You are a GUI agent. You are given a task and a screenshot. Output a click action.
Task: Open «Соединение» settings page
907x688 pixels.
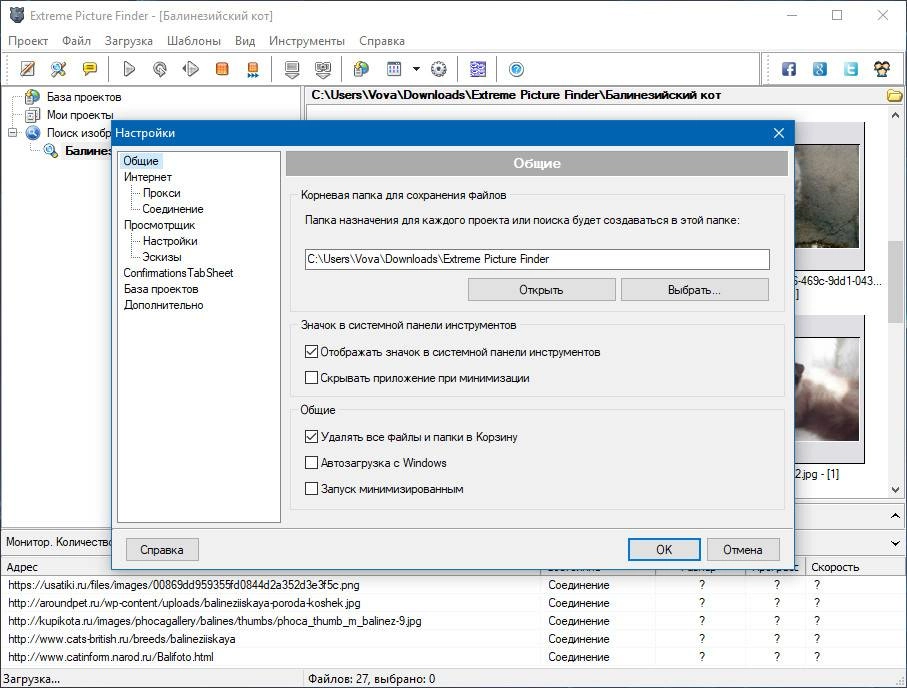point(172,209)
